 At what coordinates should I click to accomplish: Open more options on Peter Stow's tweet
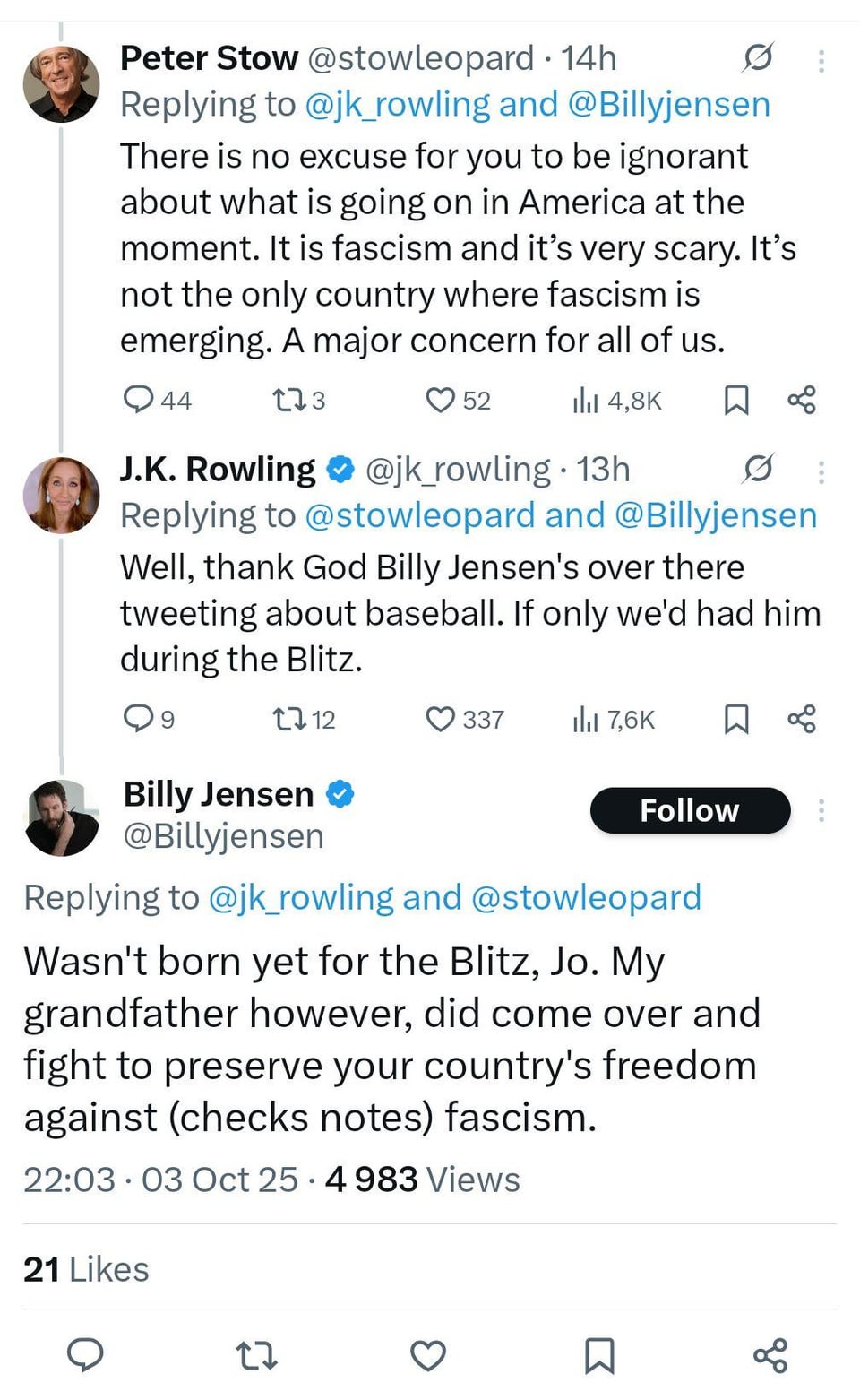pos(821,61)
